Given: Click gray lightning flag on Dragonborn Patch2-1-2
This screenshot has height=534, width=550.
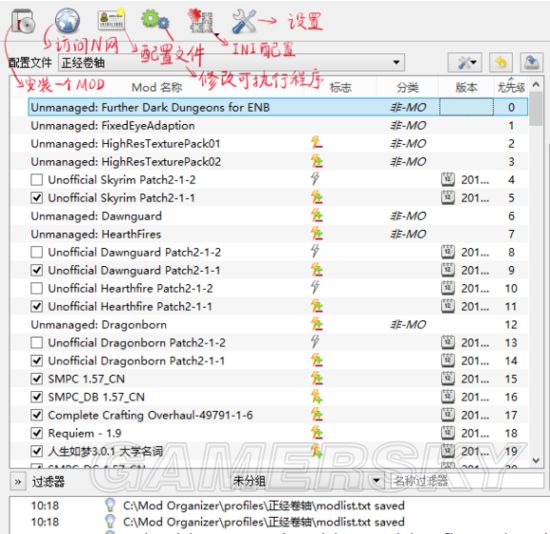Looking at the screenshot, I should 315,342.
